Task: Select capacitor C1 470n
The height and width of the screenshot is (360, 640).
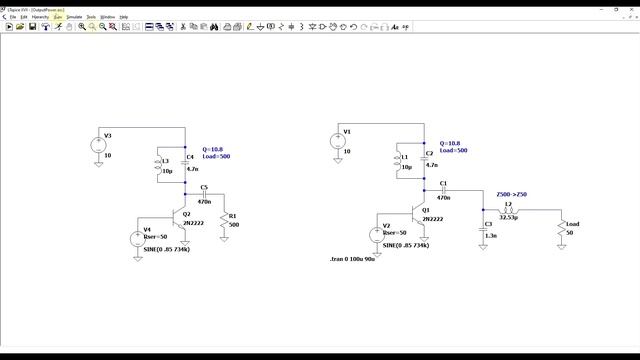Action: pos(444,191)
